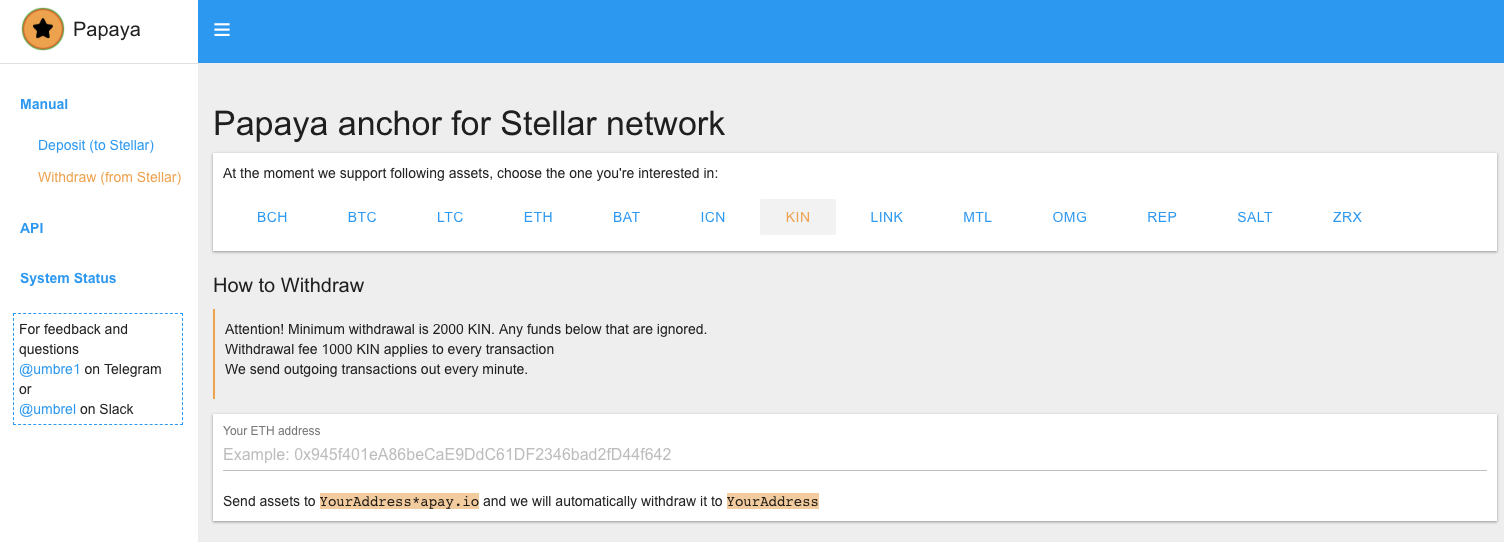Select the highlighted KIN asset
Viewport: 1504px width, 542px height.
click(x=798, y=217)
